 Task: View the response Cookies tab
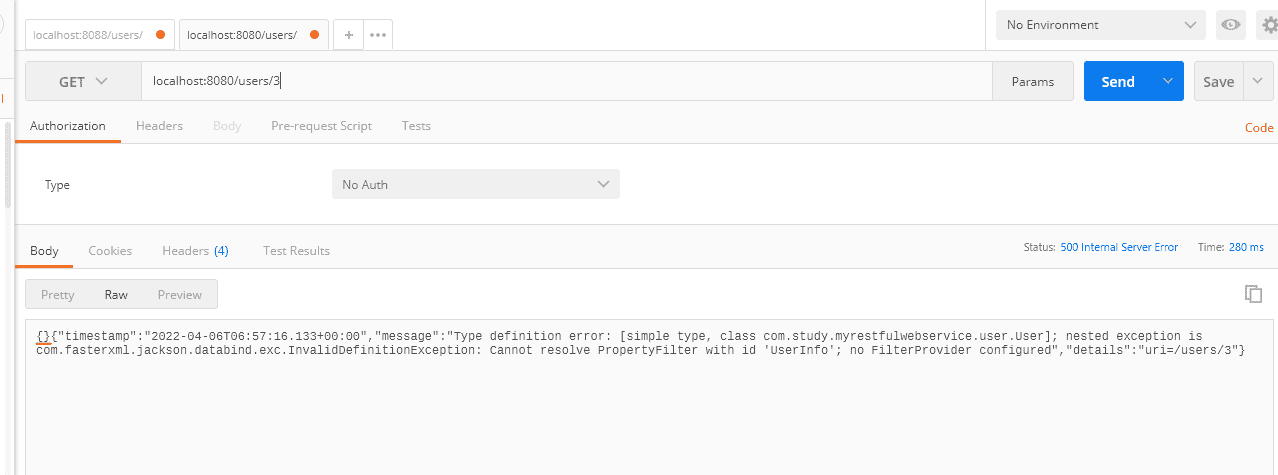pos(110,251)
